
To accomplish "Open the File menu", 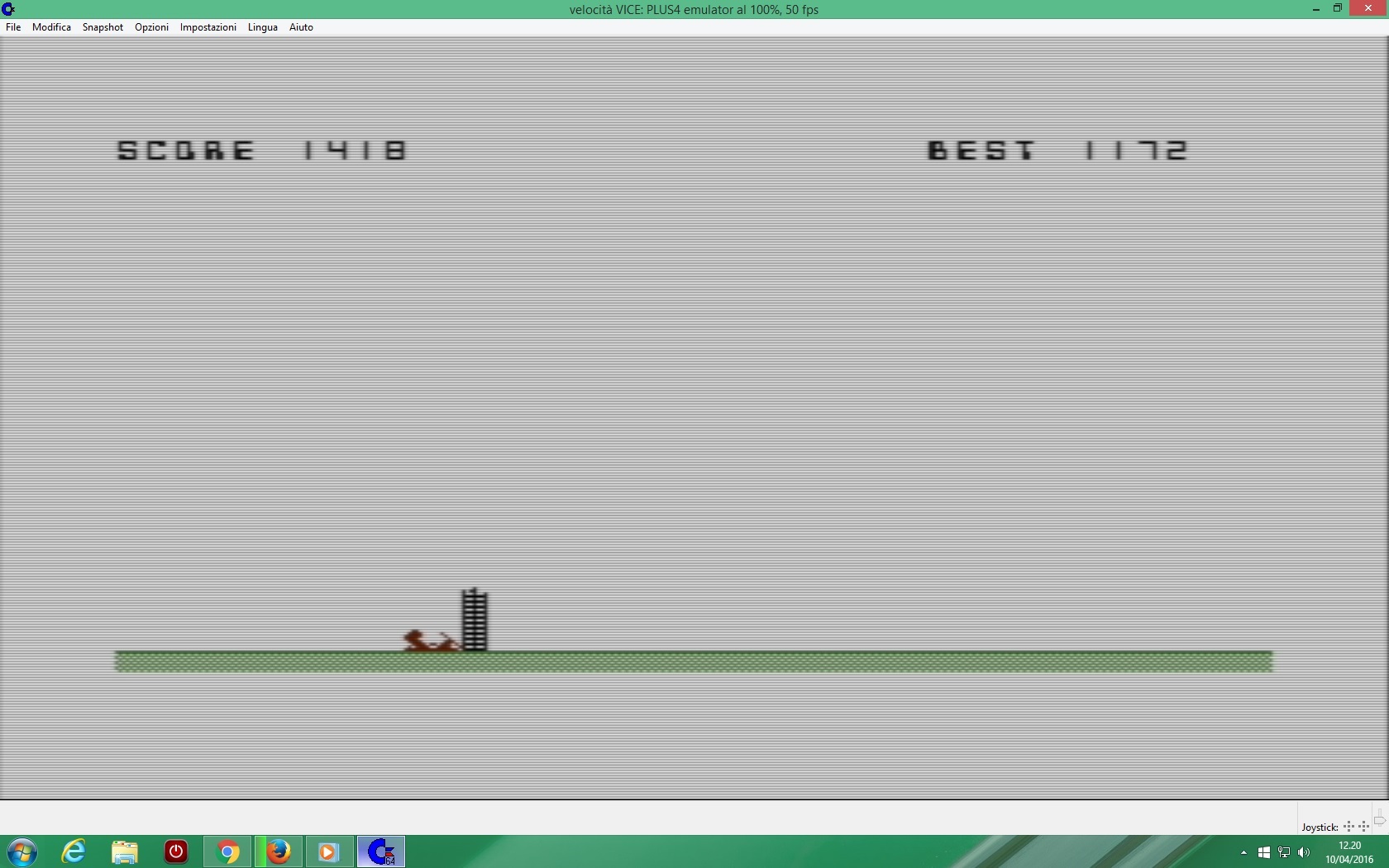I will pyautogui.click(x=13, y=27).
